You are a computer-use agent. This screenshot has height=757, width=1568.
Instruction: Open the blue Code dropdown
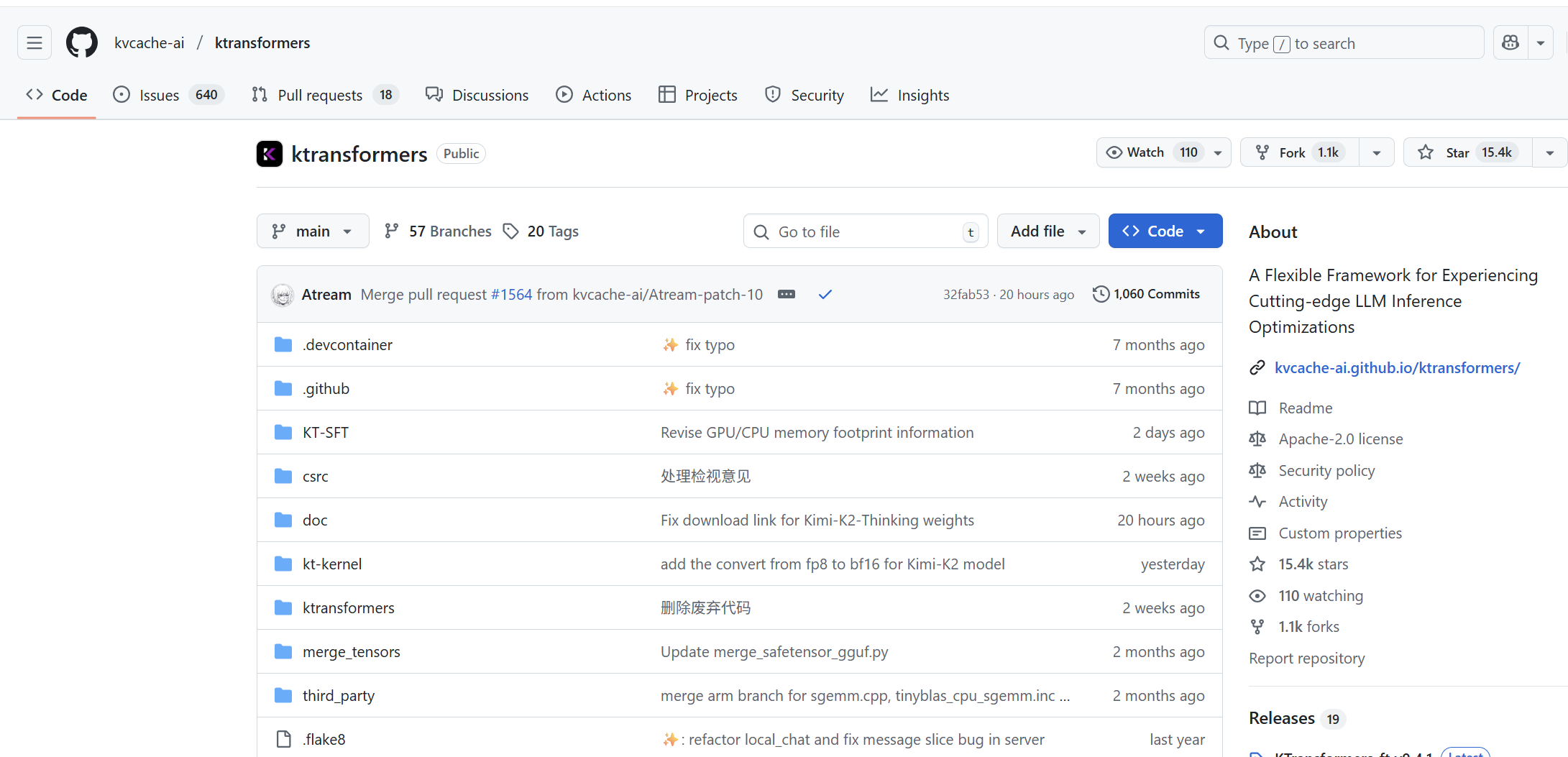click(1165, 231)
